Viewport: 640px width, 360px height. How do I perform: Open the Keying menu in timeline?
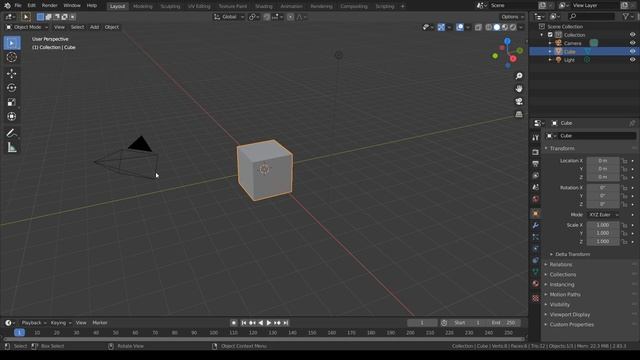point(61,323)
